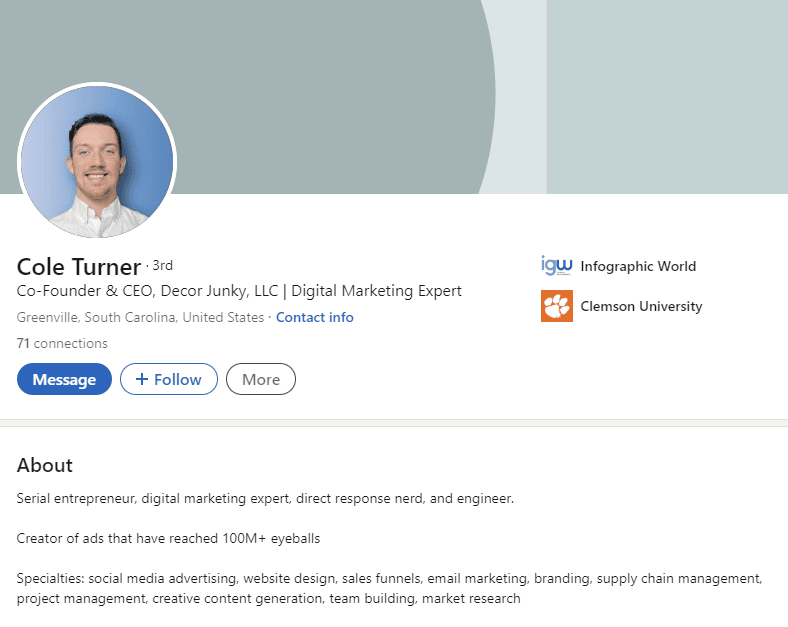This screenshot has height=627, width=788.
Task: Click the Infographic World igw logo icon
Action: click(x=556, y=265)
